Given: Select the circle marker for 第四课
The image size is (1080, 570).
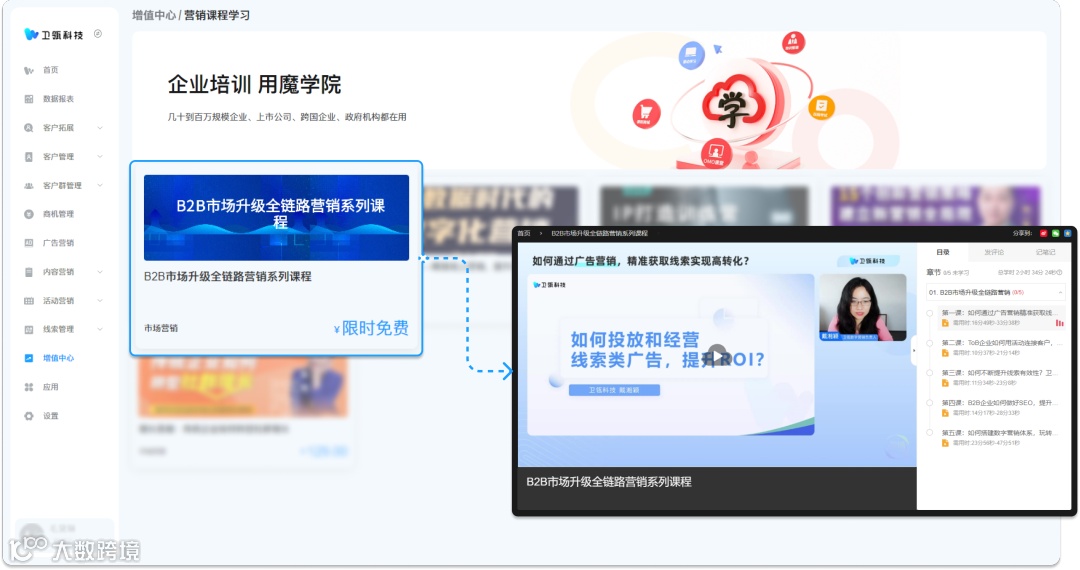Looking at the screenshot, I should (x=930, y=403).
